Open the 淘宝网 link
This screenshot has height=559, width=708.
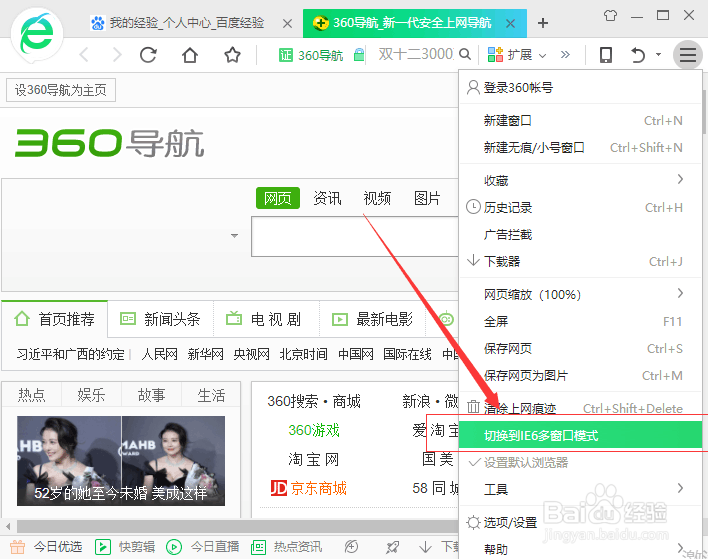point(314,460)
